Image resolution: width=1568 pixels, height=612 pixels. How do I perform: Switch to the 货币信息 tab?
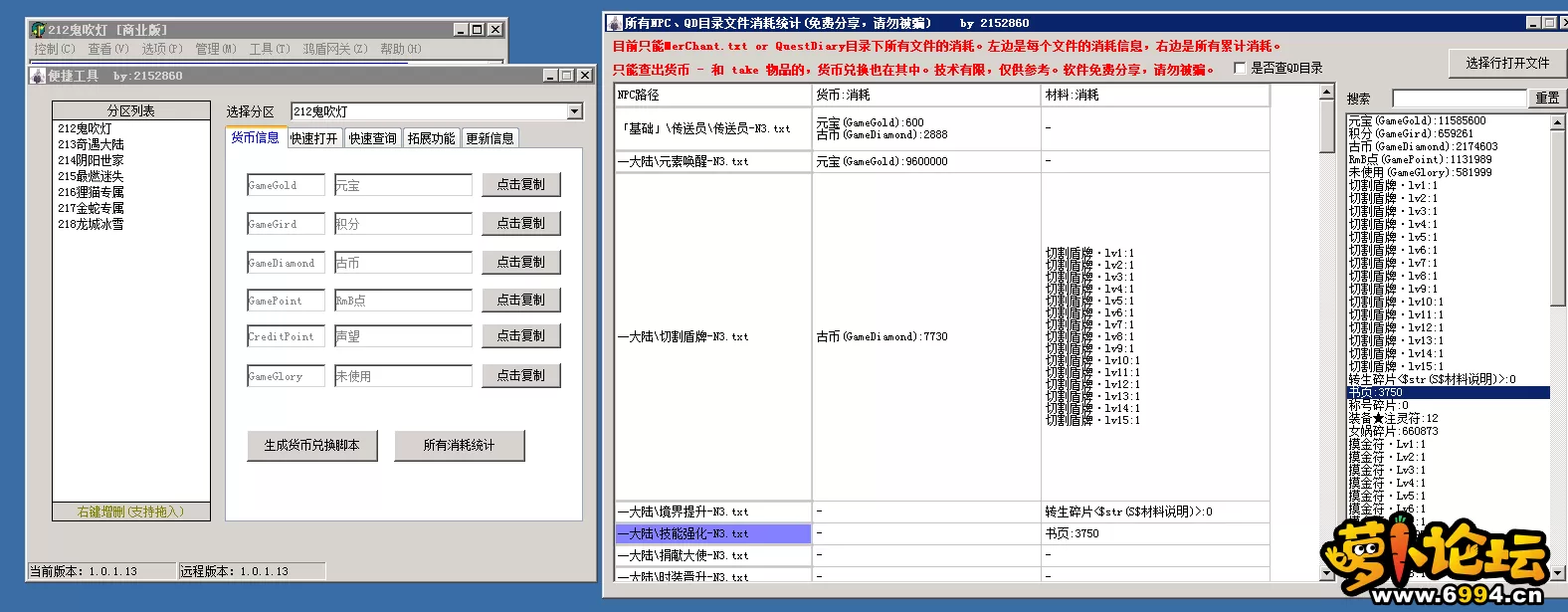pos(256,137)
